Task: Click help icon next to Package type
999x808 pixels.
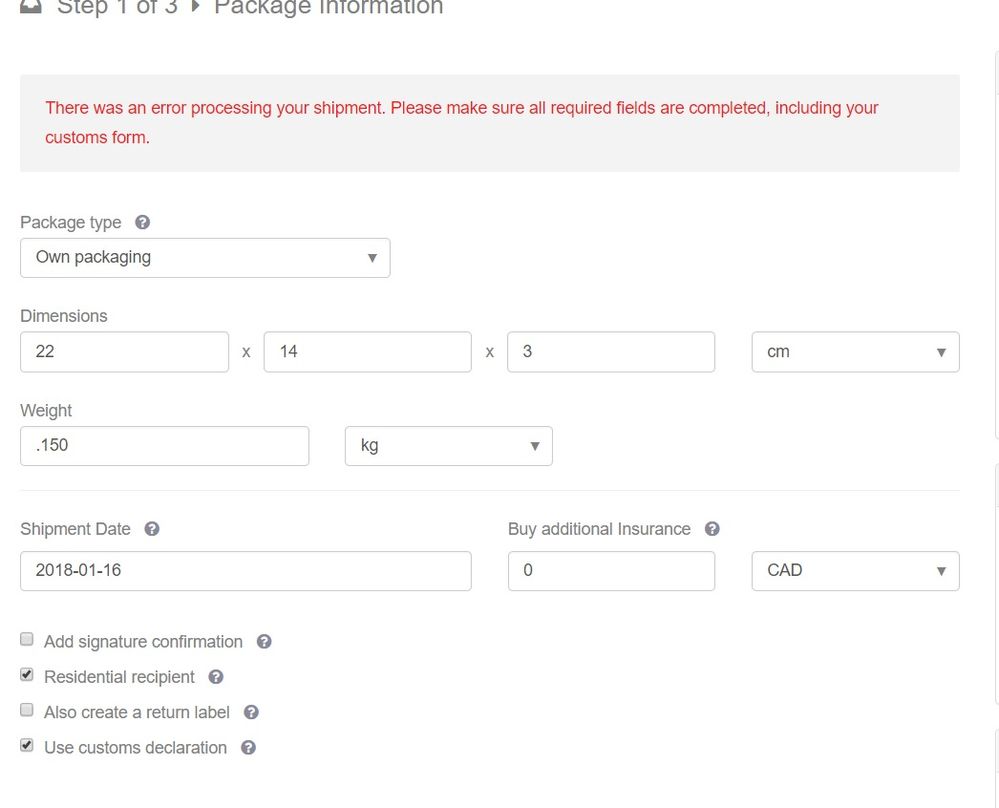Action: pos(142,222)
